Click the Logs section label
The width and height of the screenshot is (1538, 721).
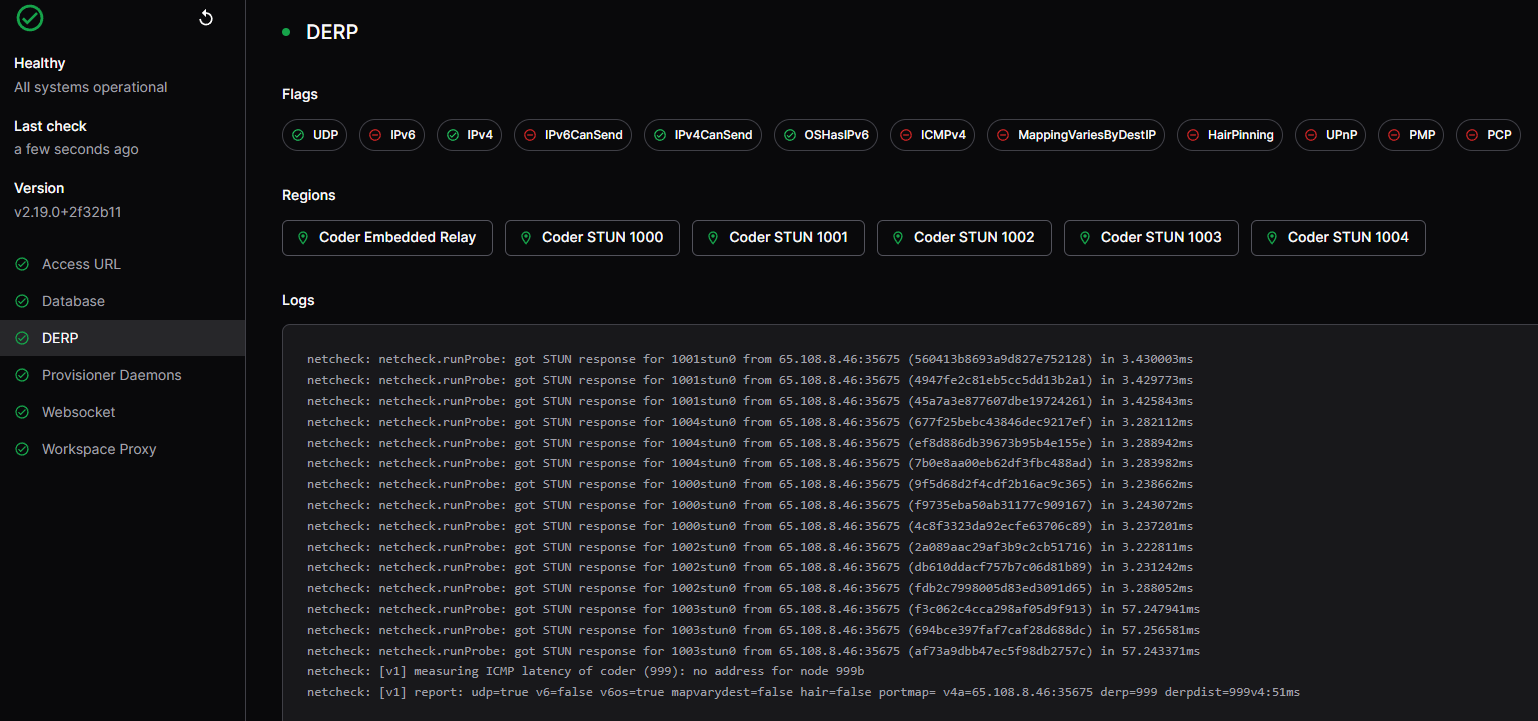point(298,300)
